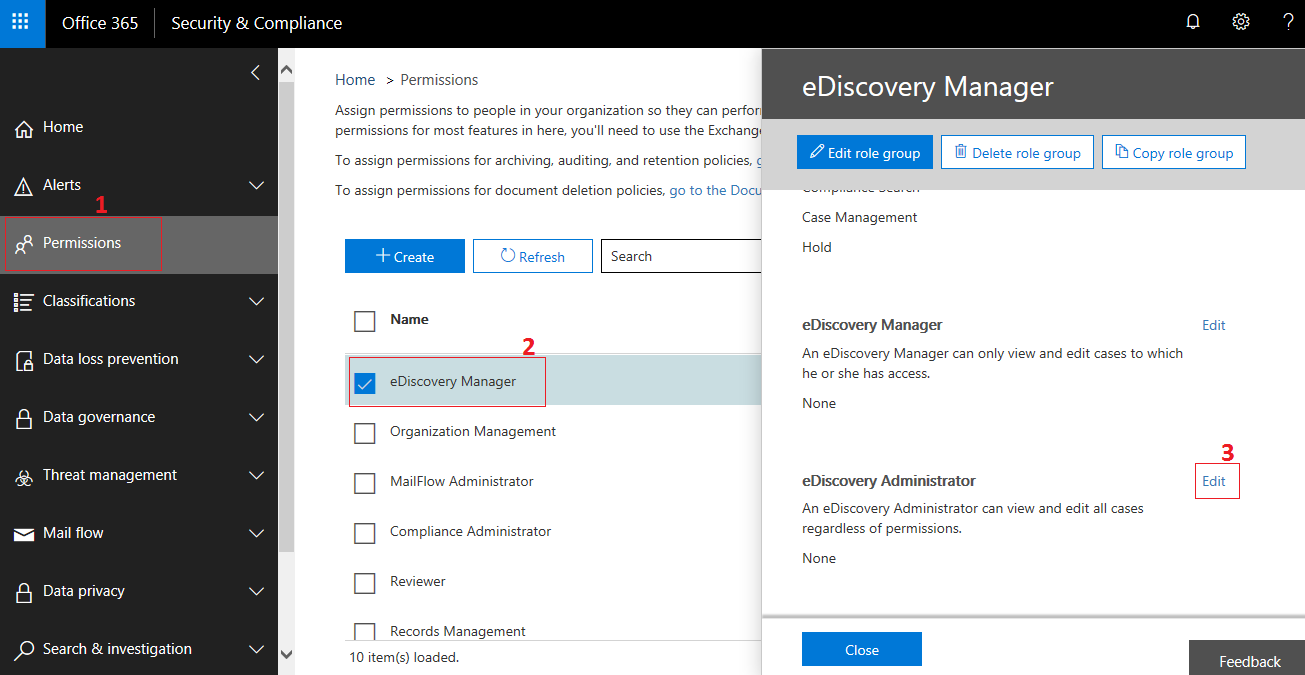Image resolution: width=1305 pixels, height=675 pixels.
Task: Click Edit next to eDiscovery Manager
Action: tap(1214, 325)
